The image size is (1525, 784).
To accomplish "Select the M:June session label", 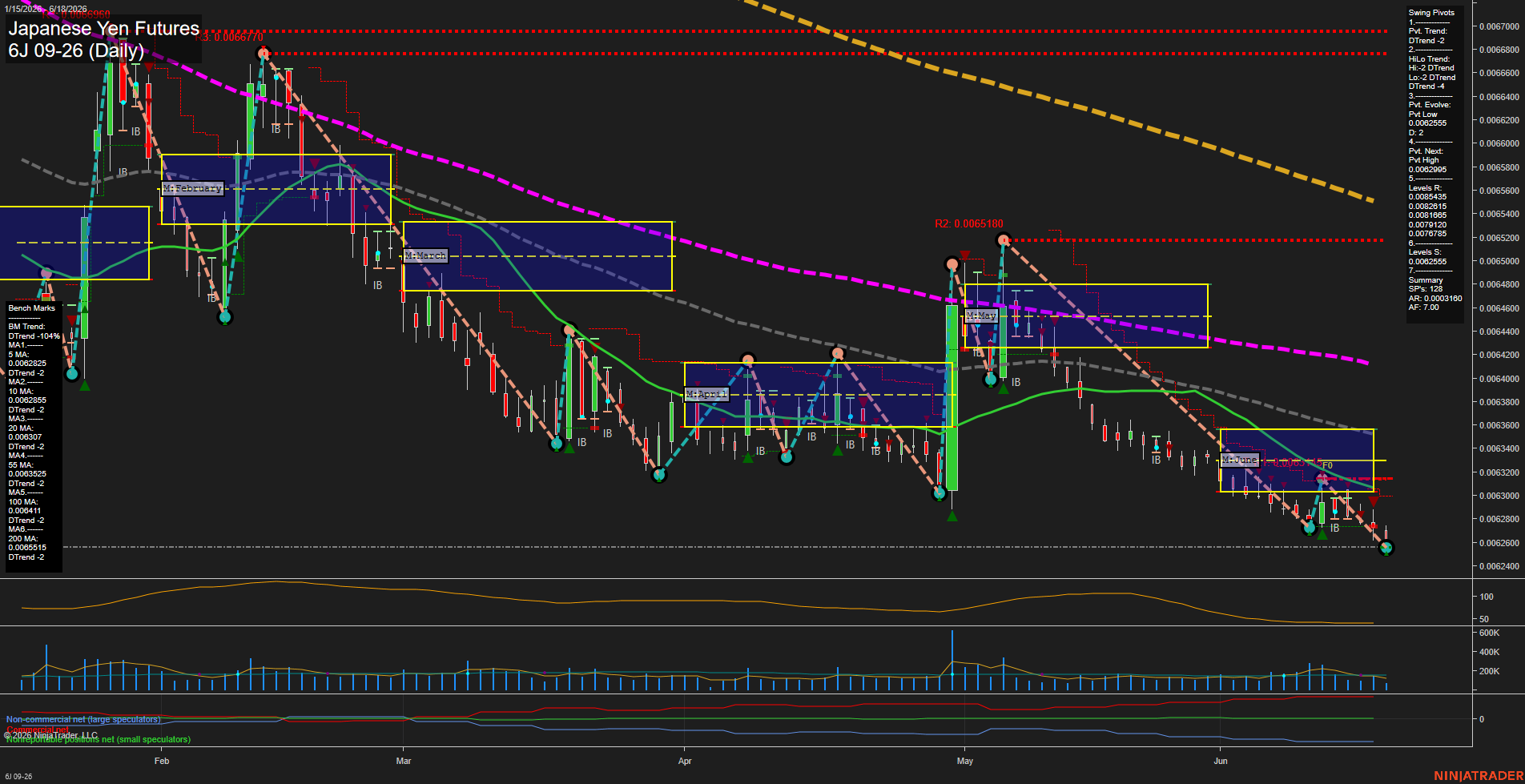I will pos(1240,460).
